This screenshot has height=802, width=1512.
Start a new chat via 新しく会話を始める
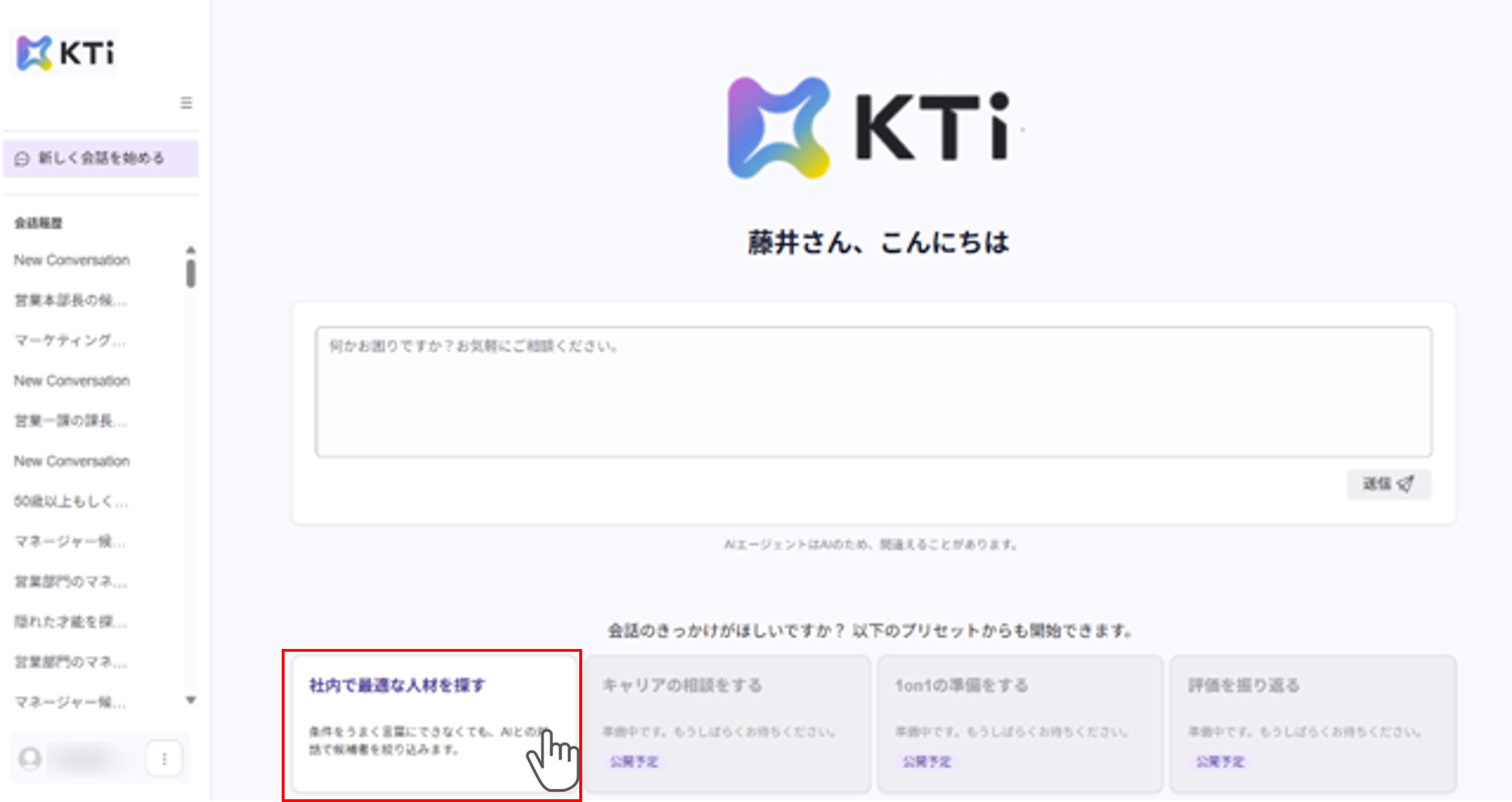(101, 158)
